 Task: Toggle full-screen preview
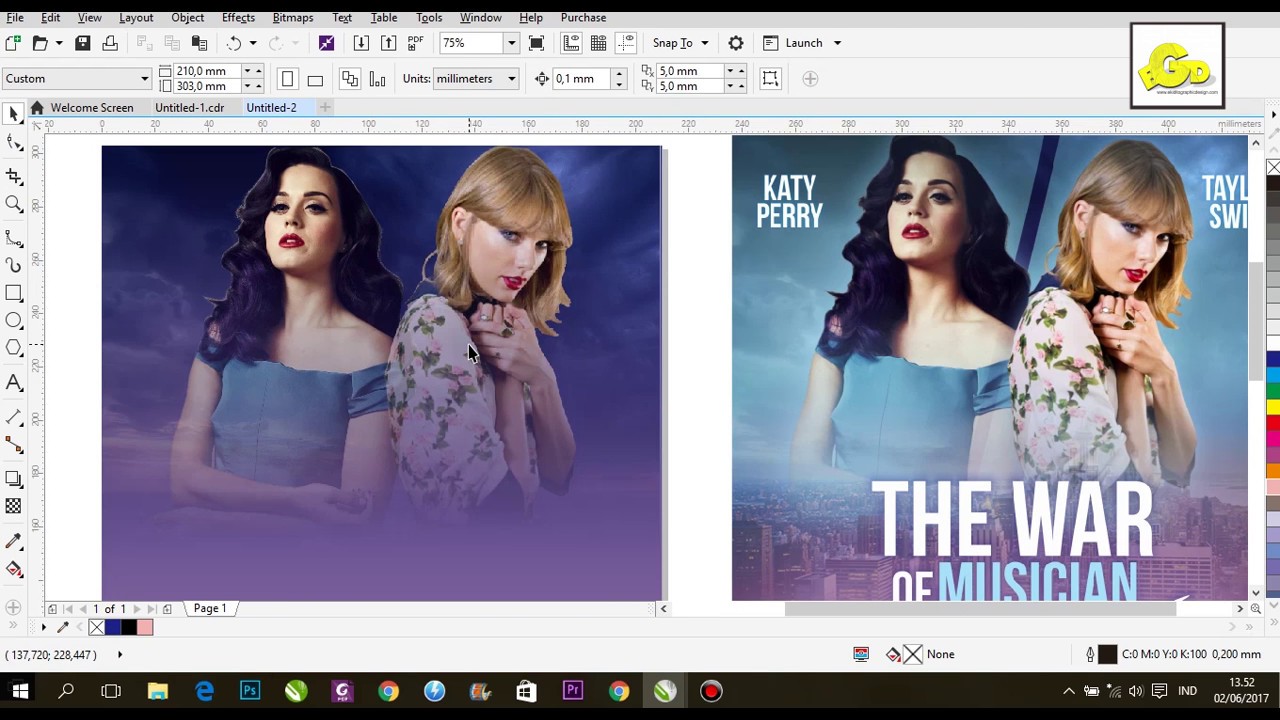pos(536,43)
